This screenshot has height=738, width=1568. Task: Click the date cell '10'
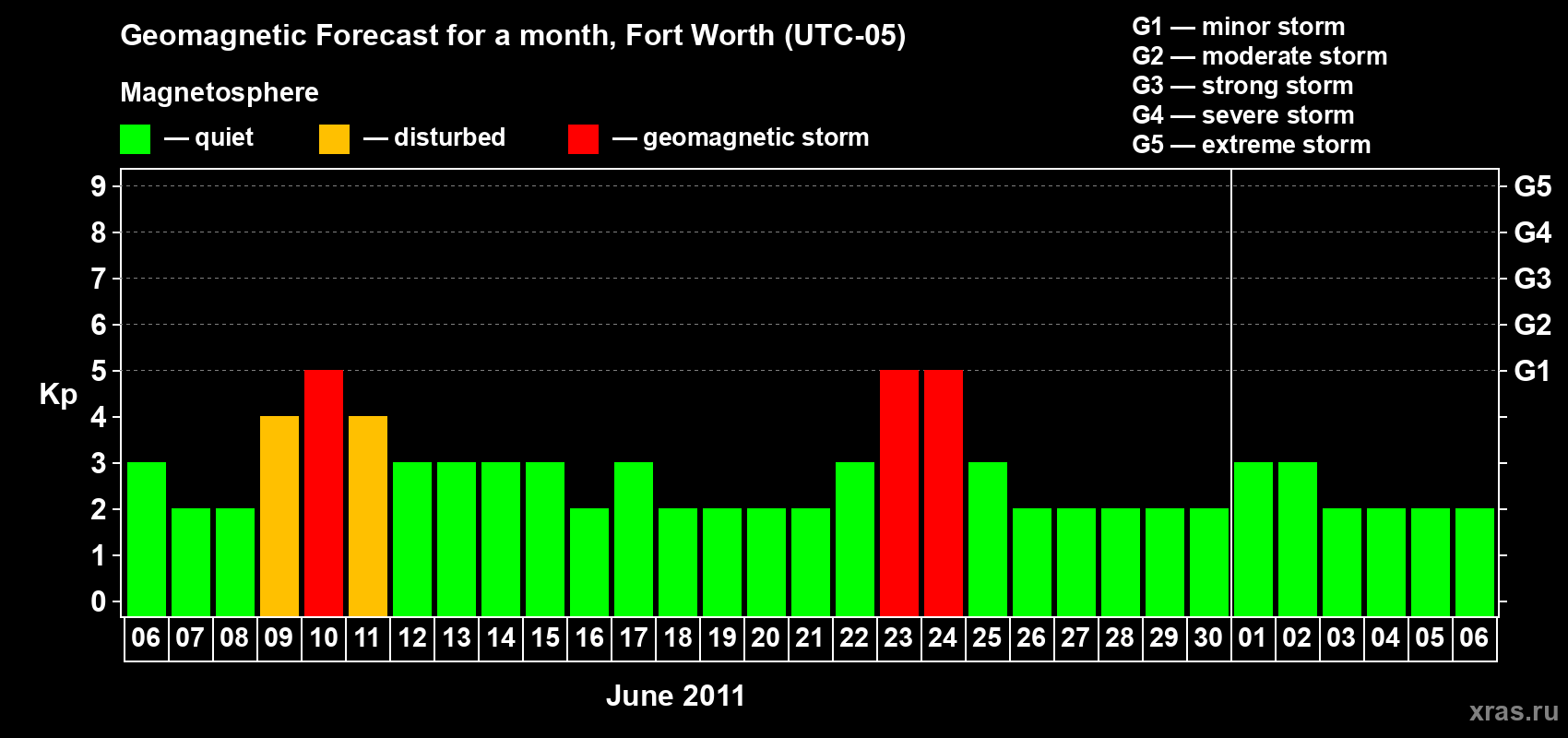click(324, 638)
